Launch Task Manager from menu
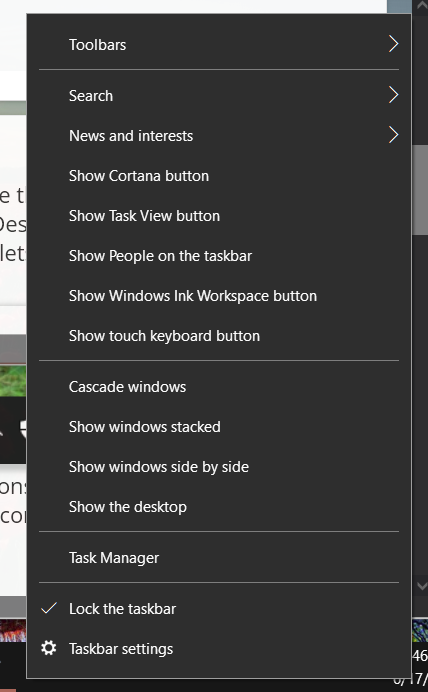Screen dimensions: 428x692 (x=219, y=558)
